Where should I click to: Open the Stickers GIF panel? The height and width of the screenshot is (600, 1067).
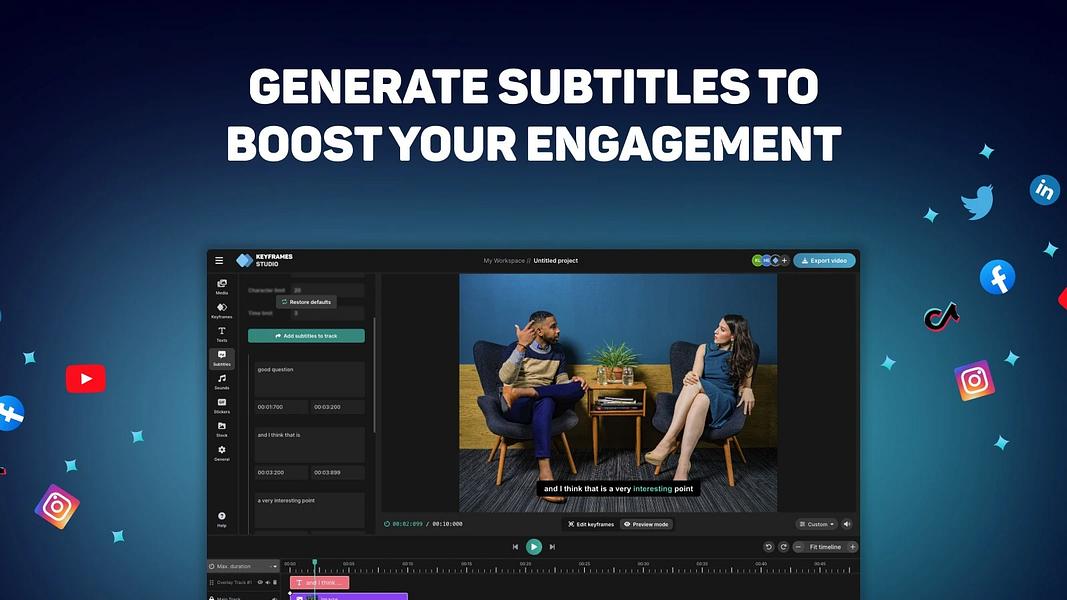coord(222,405)
